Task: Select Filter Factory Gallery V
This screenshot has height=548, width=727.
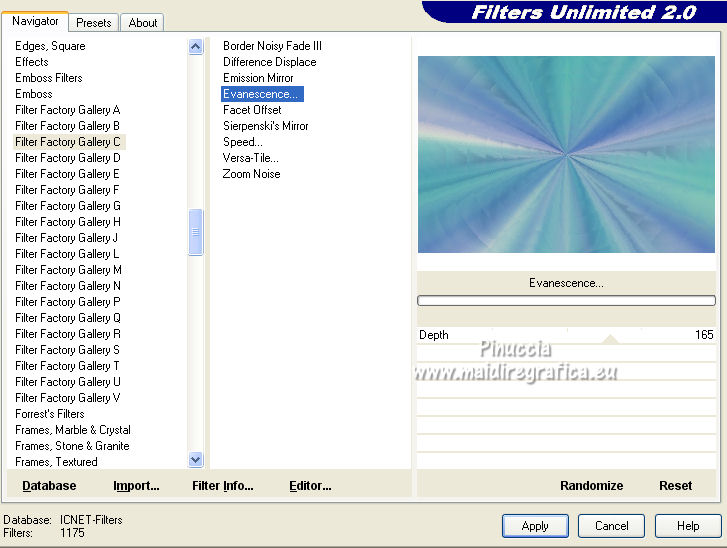Action: (68, 398)
